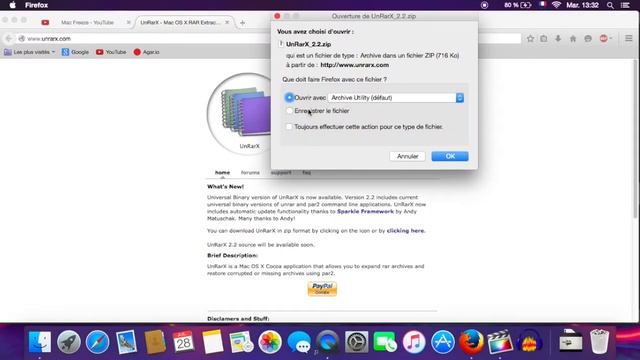640x360 pixels.
Task: Open QuickTime Player from the Dock
Action: [x=327, y=342]
